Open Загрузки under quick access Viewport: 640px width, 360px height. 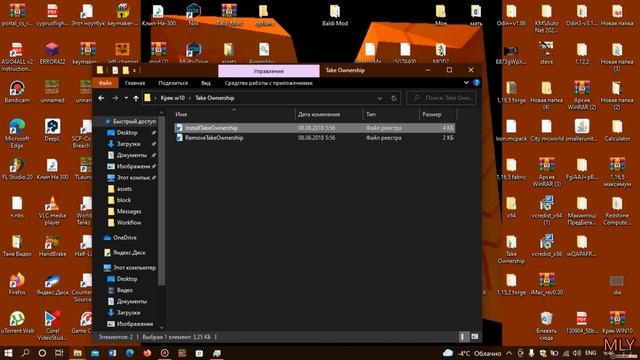(128, 144)
